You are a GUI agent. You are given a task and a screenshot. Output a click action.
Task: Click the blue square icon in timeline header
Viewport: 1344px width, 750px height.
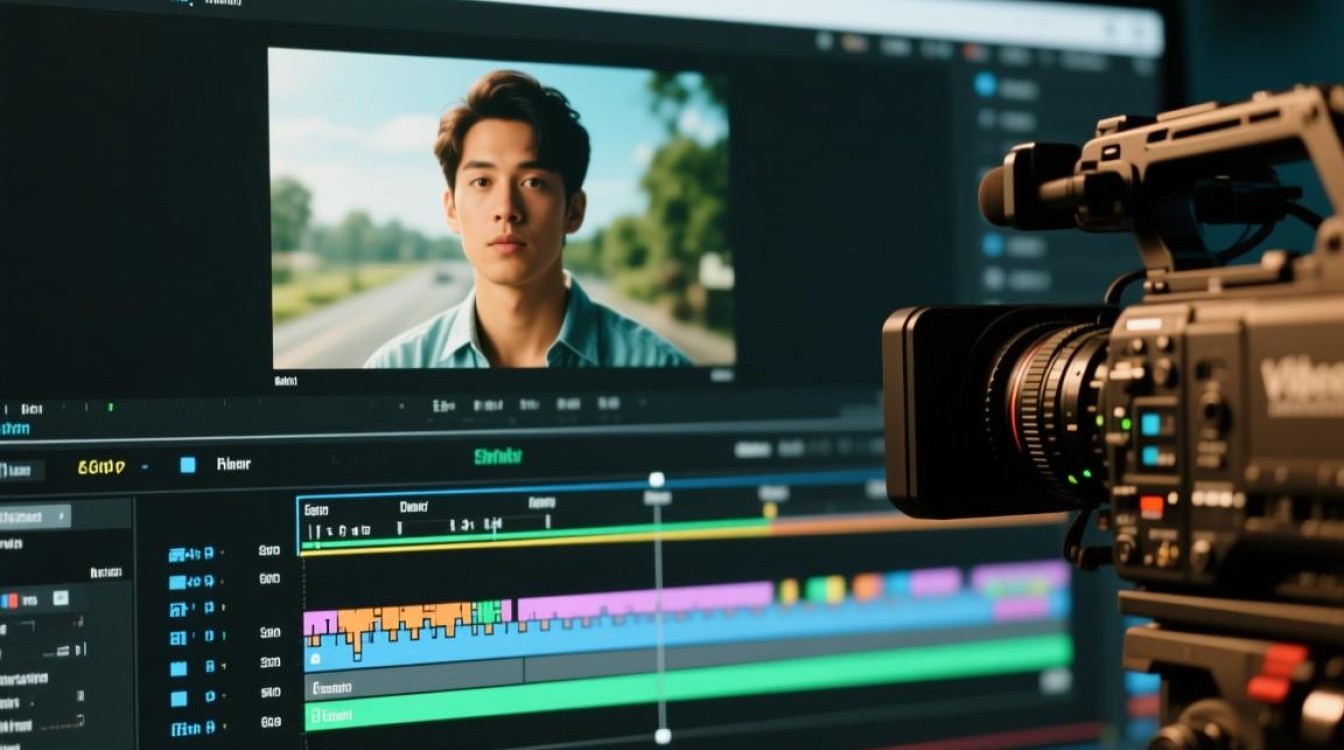click(187, 465)
